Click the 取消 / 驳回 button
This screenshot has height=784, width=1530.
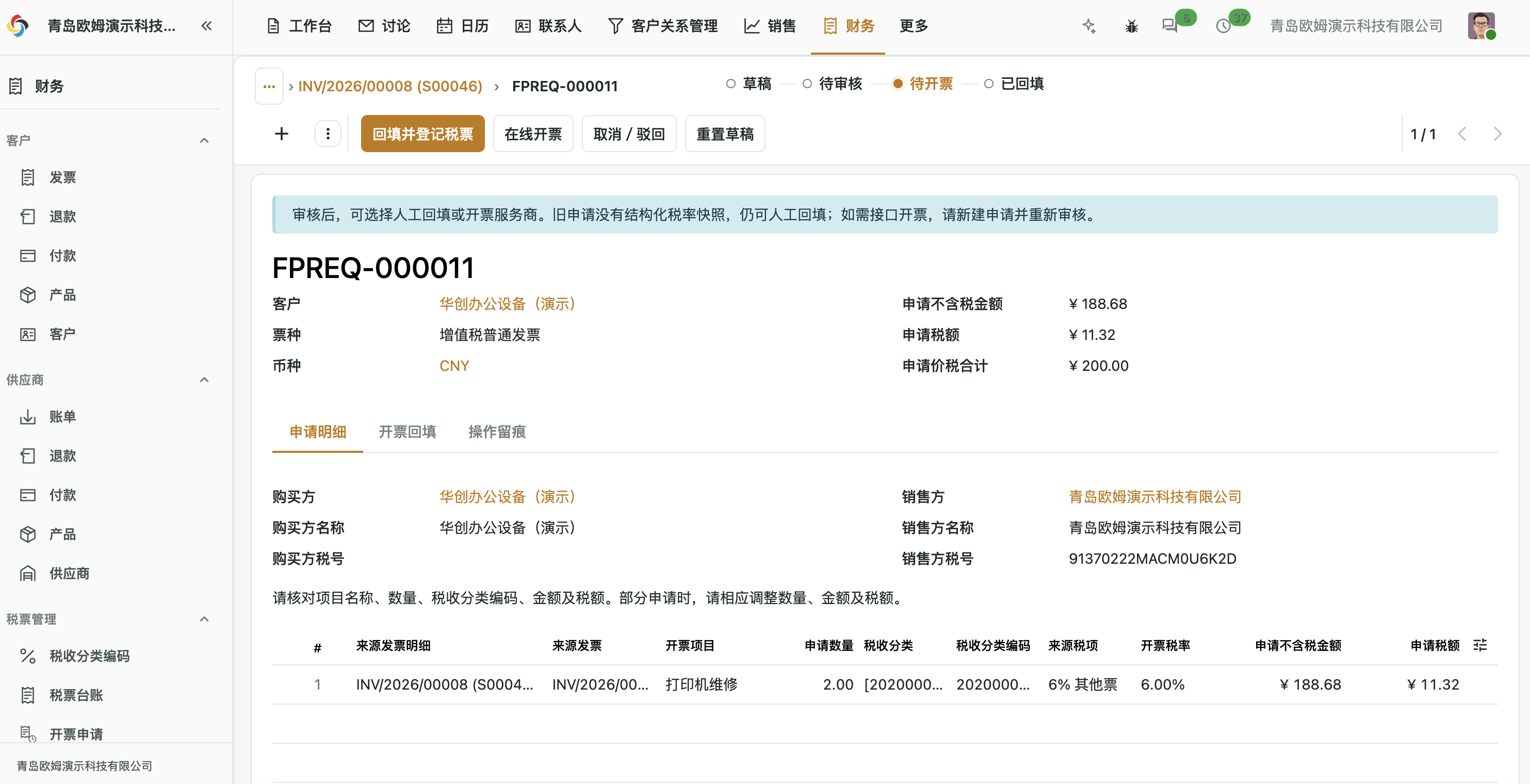(629, 134)
